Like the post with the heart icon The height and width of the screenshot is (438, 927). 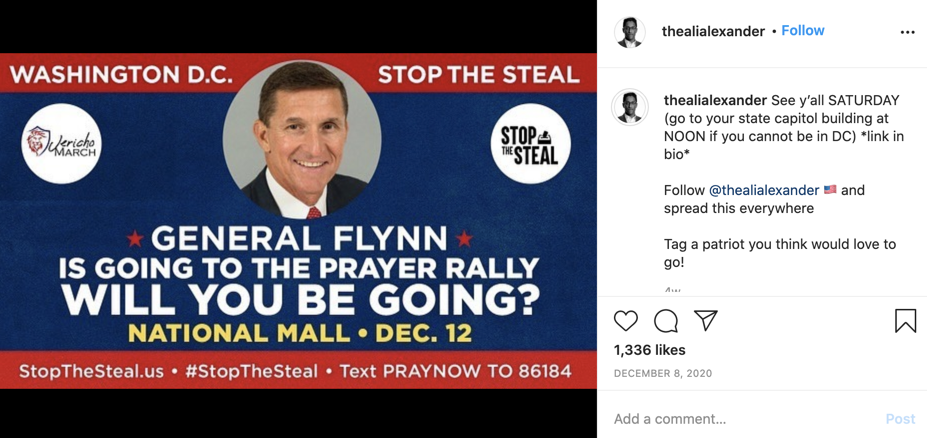[x=626, y=321]
